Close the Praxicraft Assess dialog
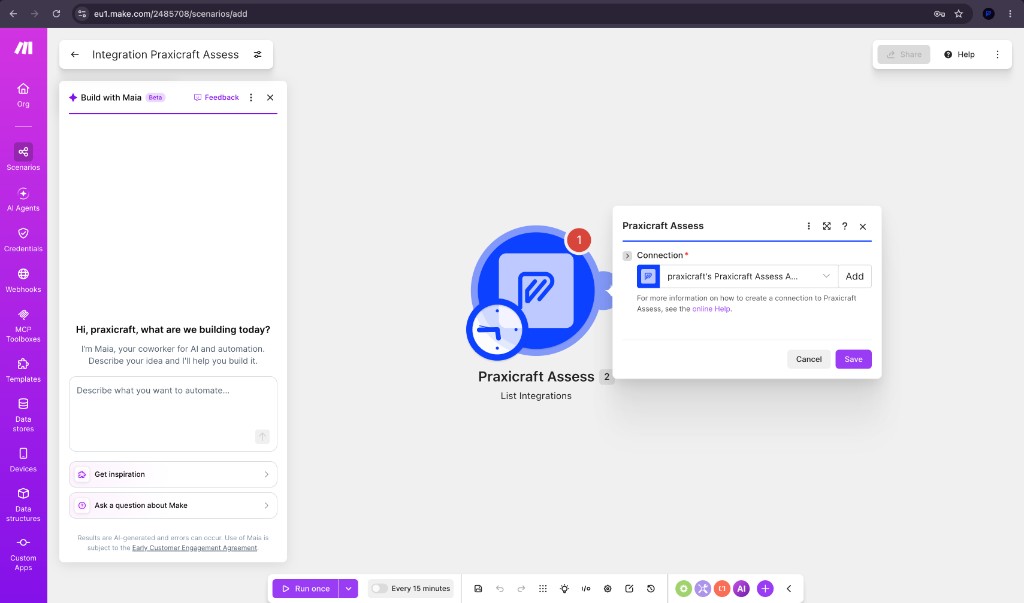The width and height of the screenshot is (1024, 603). [863, 227]
